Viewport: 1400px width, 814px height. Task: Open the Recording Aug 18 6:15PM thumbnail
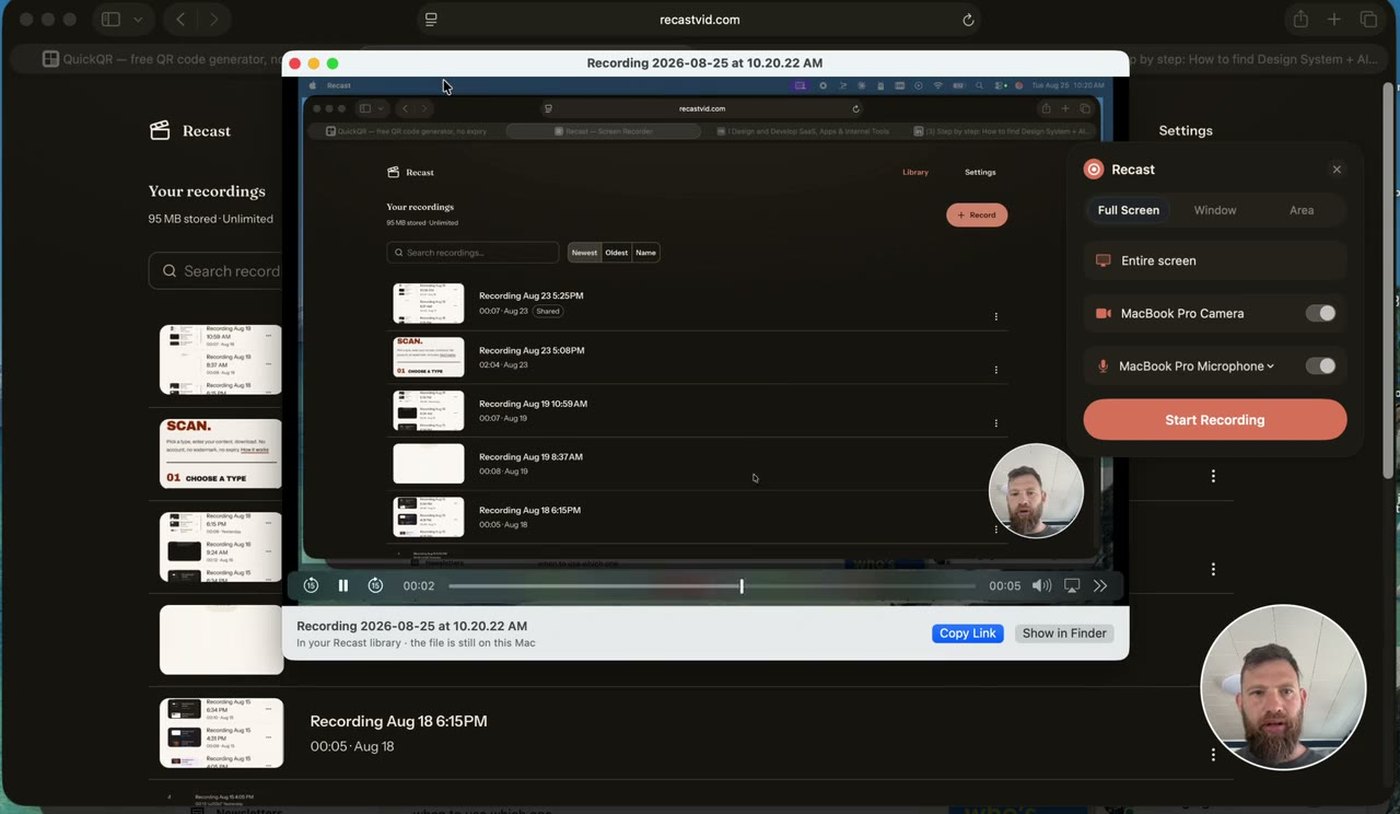pos(221,733)
